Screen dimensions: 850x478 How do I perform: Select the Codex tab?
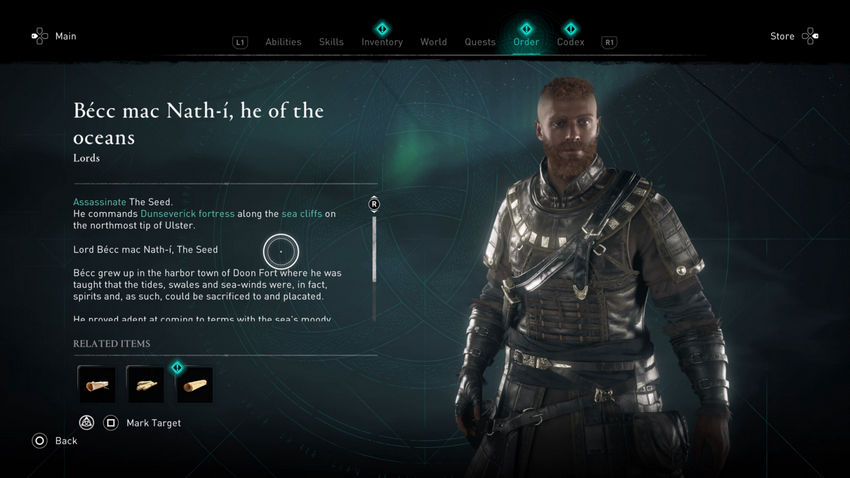[570, 42]
